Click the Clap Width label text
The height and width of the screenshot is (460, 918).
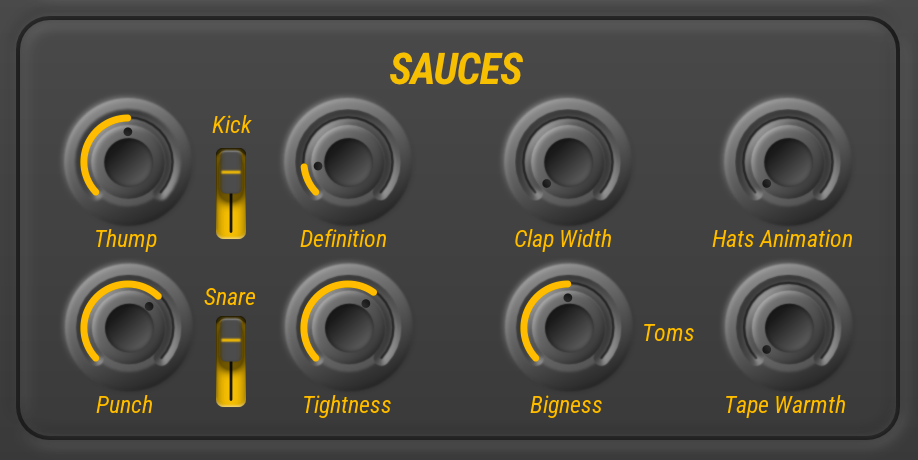(x=563, y=239)
